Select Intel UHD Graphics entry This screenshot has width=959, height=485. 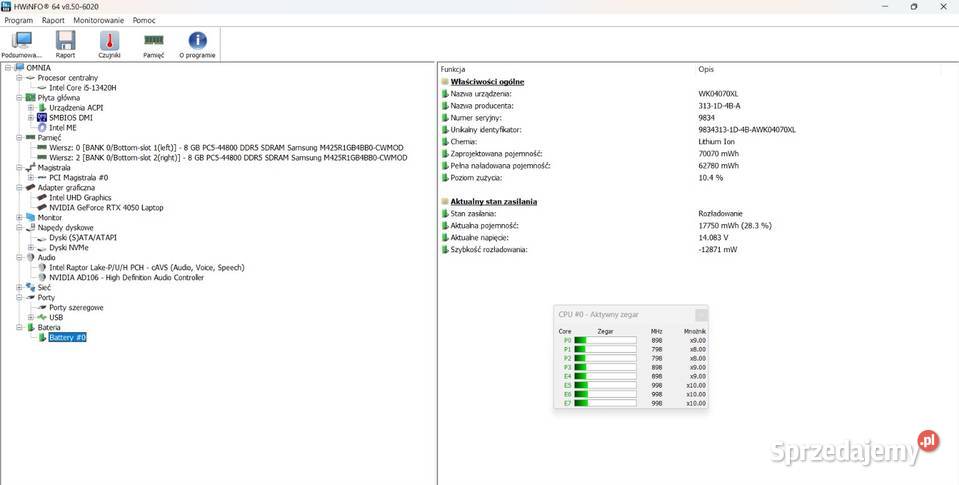pos(80,198)
